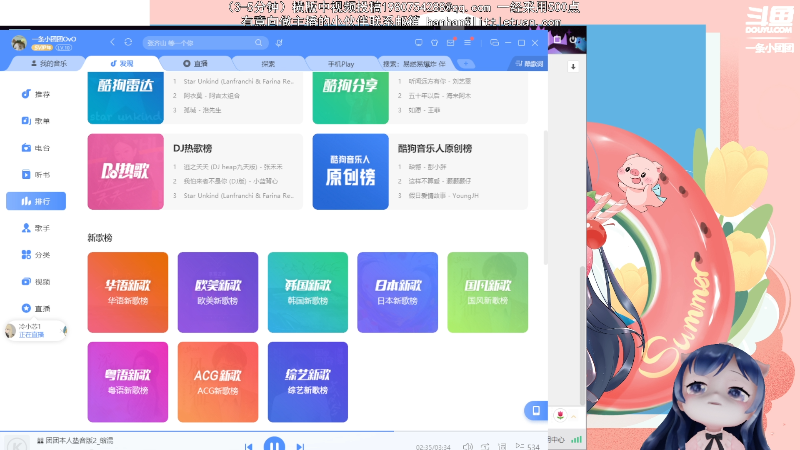Switch to compact window mode icon
The image size is (800, 450).
[x=494, y=43]
